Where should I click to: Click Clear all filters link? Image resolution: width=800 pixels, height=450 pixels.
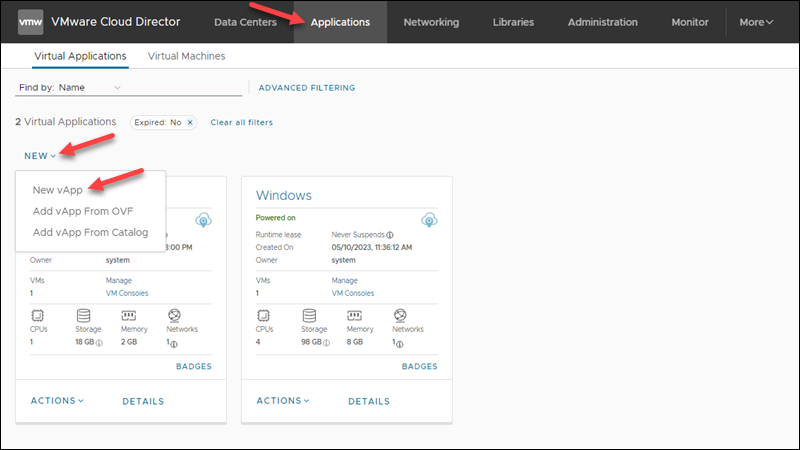pyautogui.click(x=242, y=122)
